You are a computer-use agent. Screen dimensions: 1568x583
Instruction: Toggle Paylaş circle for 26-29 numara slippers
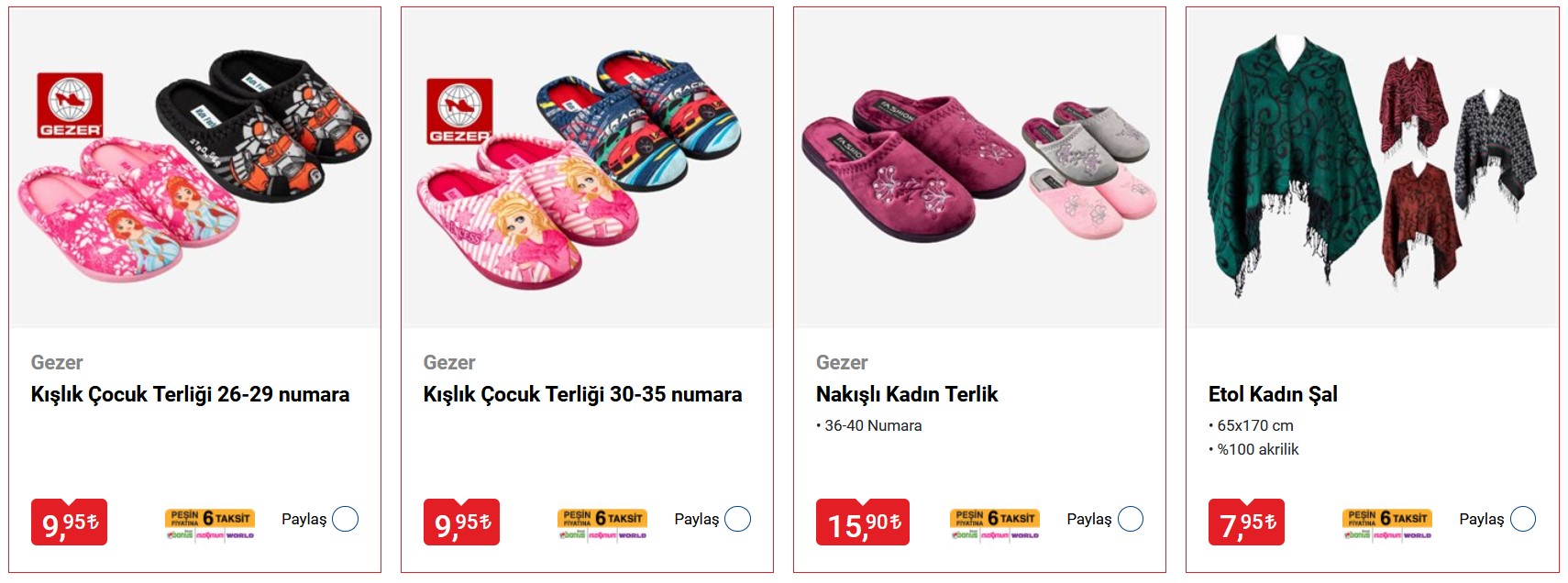tap(346, 519)
